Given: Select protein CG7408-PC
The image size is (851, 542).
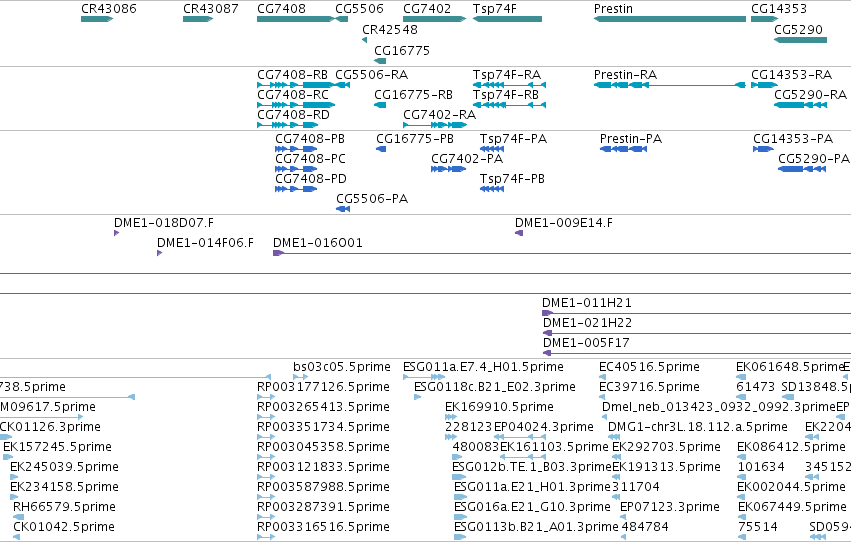Looking at the screenshot, I should [296, 169].
